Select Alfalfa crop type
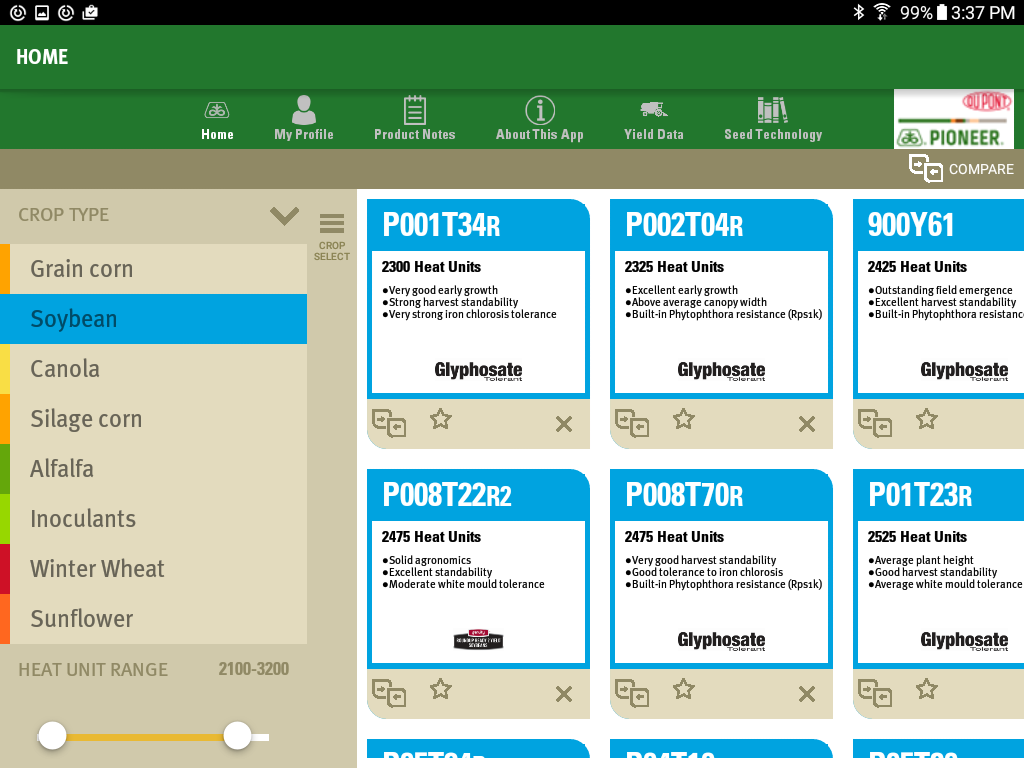1024x768 pixels. pyautogui.click(x=153, y=469)
